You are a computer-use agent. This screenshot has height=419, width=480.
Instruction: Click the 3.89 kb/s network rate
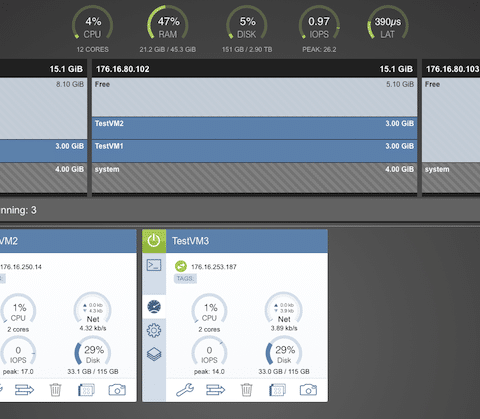point(284,328)
